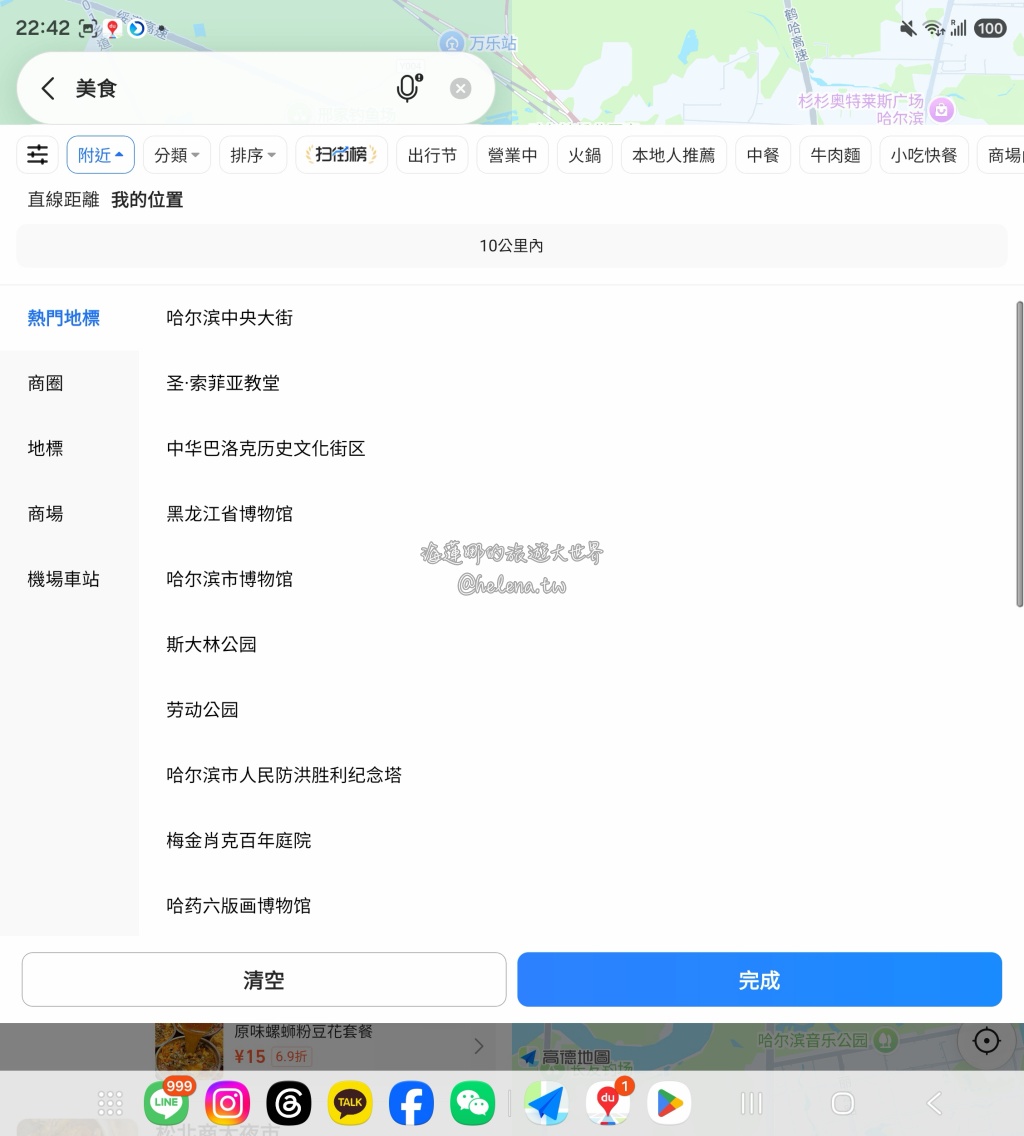The width and height of the screenshot is (1024, 1136).
Task: Open WeChat from the dock
Action: click(x=473, y=1103)
